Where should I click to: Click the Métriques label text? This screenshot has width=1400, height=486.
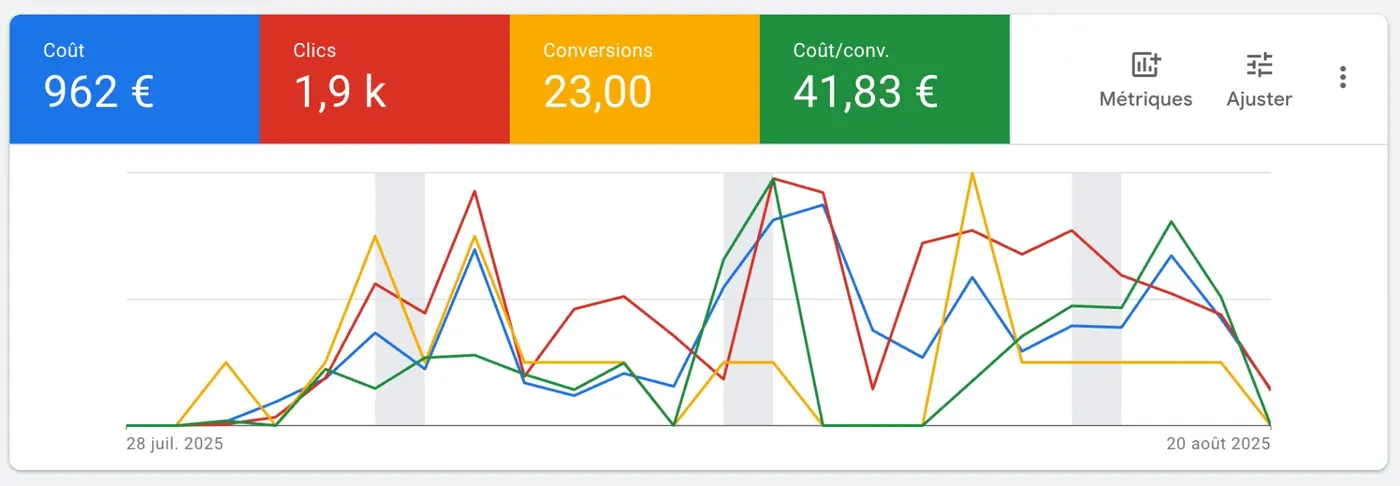click(1146, 99)
